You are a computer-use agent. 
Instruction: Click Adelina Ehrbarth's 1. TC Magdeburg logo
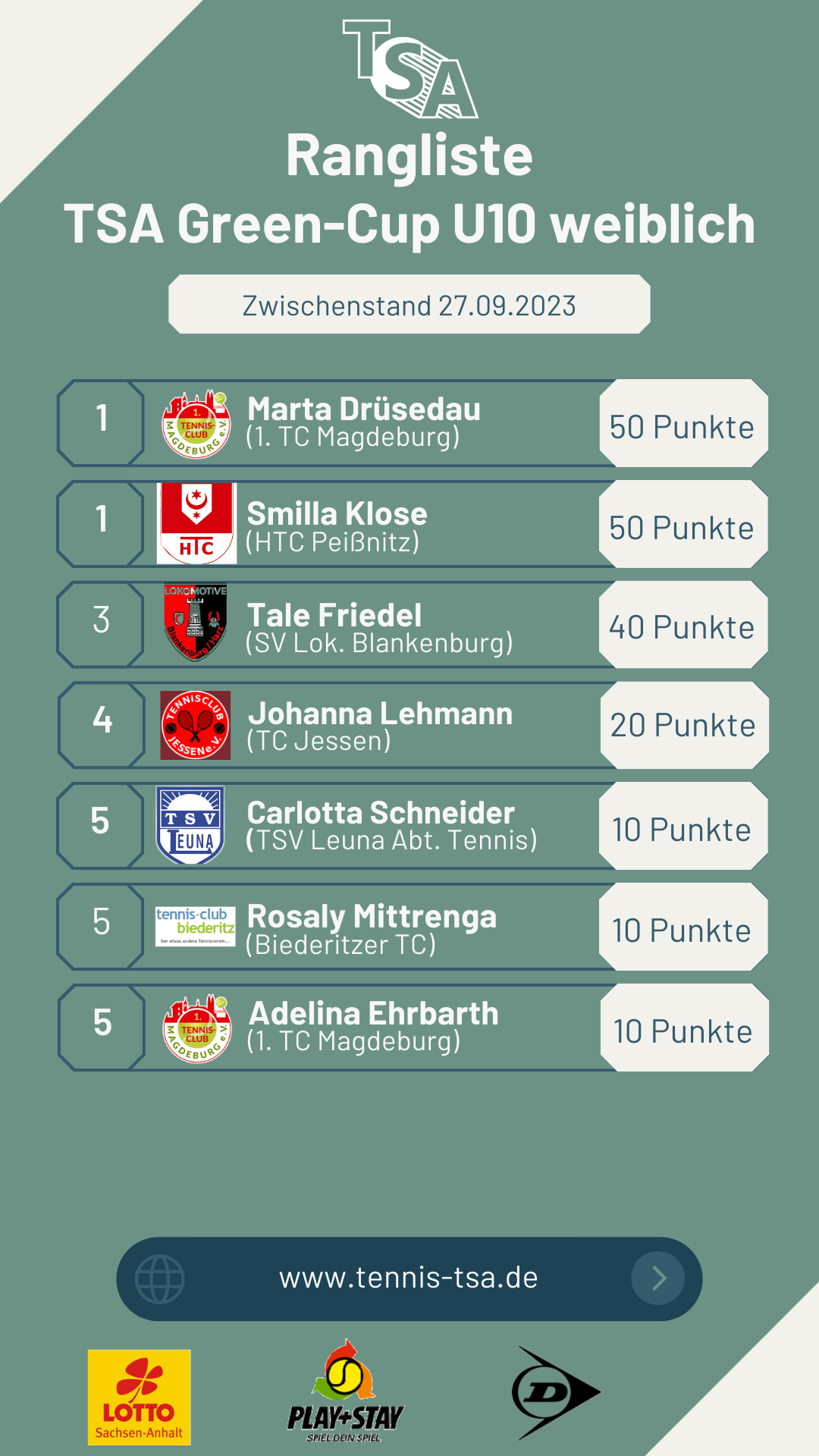click(x=197, y=1028)
